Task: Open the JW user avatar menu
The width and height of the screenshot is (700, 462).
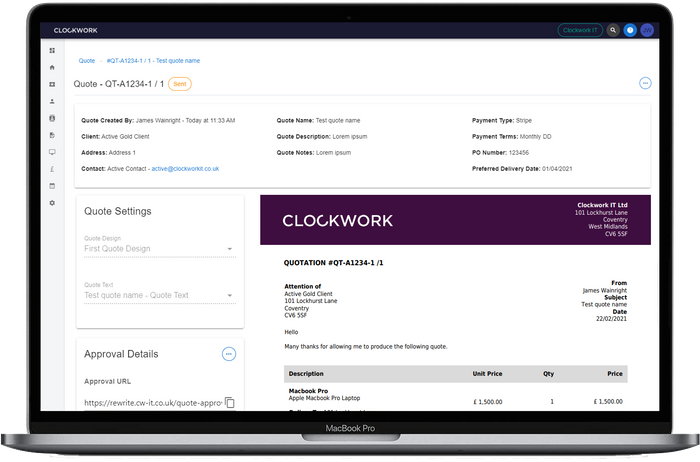Action: point(647,30)
